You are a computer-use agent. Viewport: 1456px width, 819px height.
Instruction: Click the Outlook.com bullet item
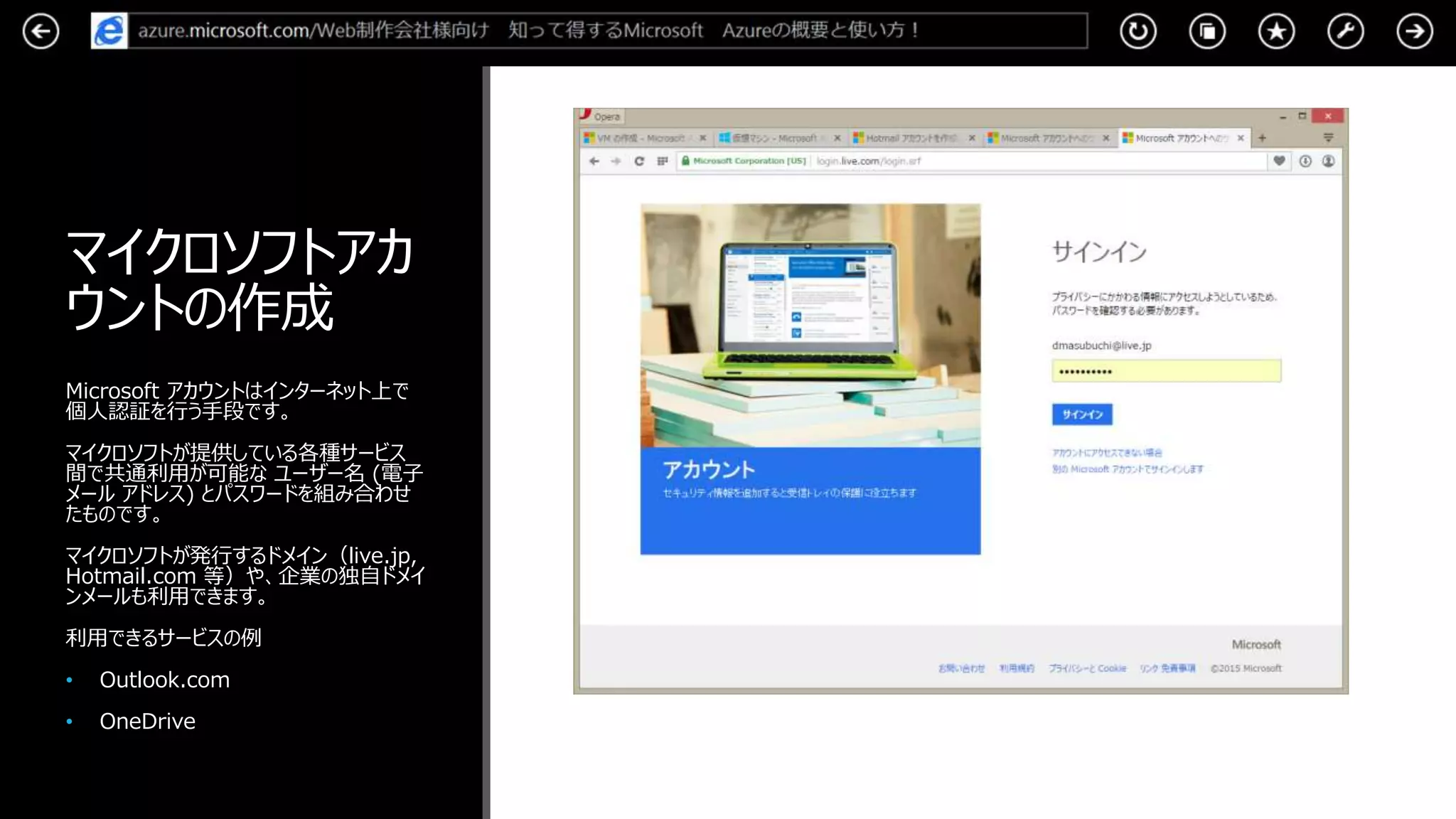(x=164, y=680)
